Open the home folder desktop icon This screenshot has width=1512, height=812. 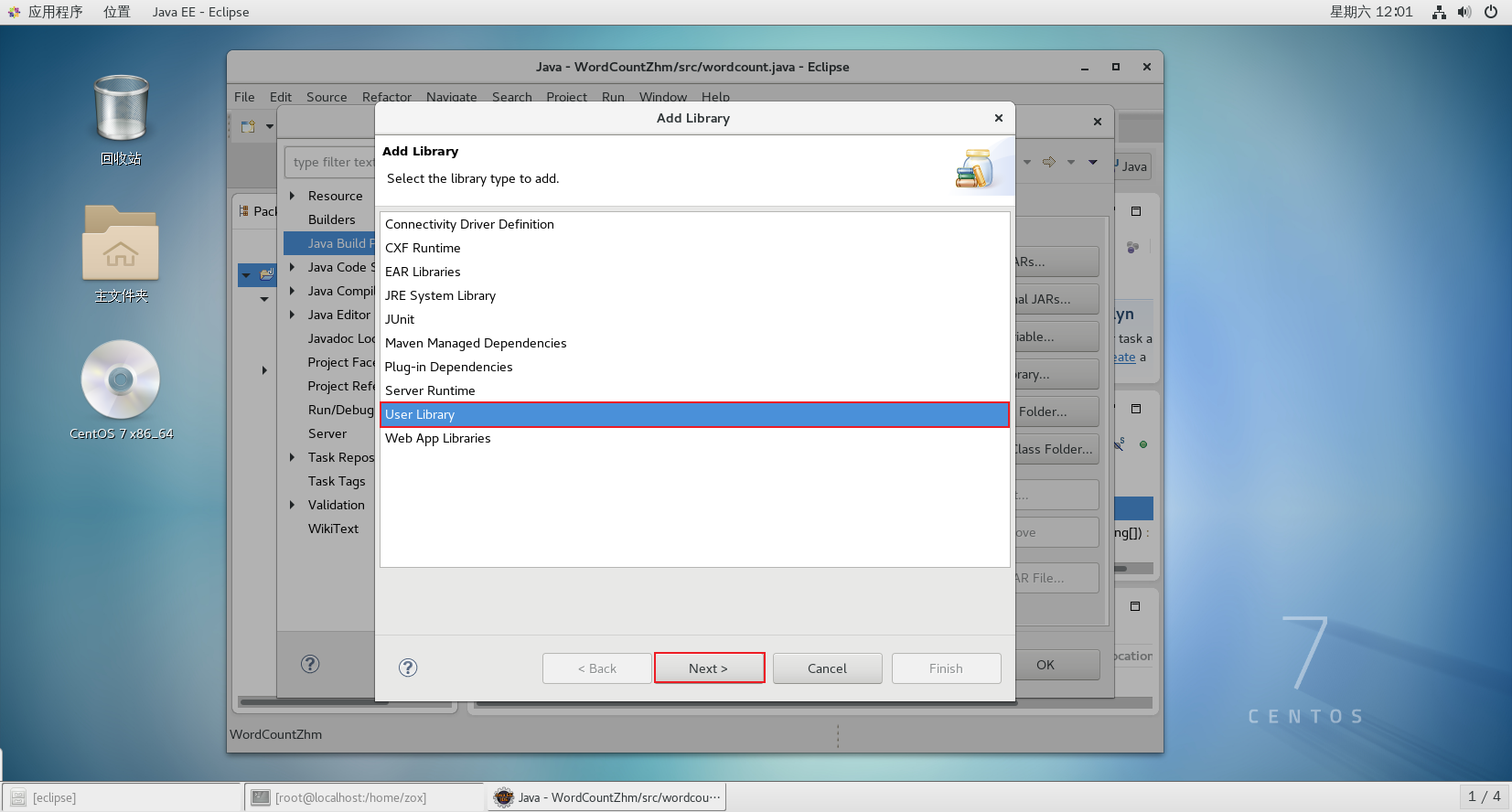click(x=121, y=242)
